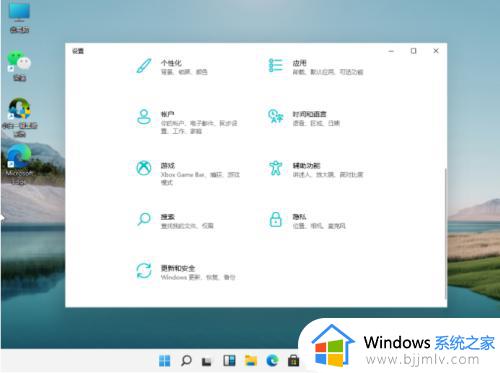Open 个性化 personalization settings with the brush icon
Image resolution: width=500 pixels, height=373 pixels.
point(172,67)
